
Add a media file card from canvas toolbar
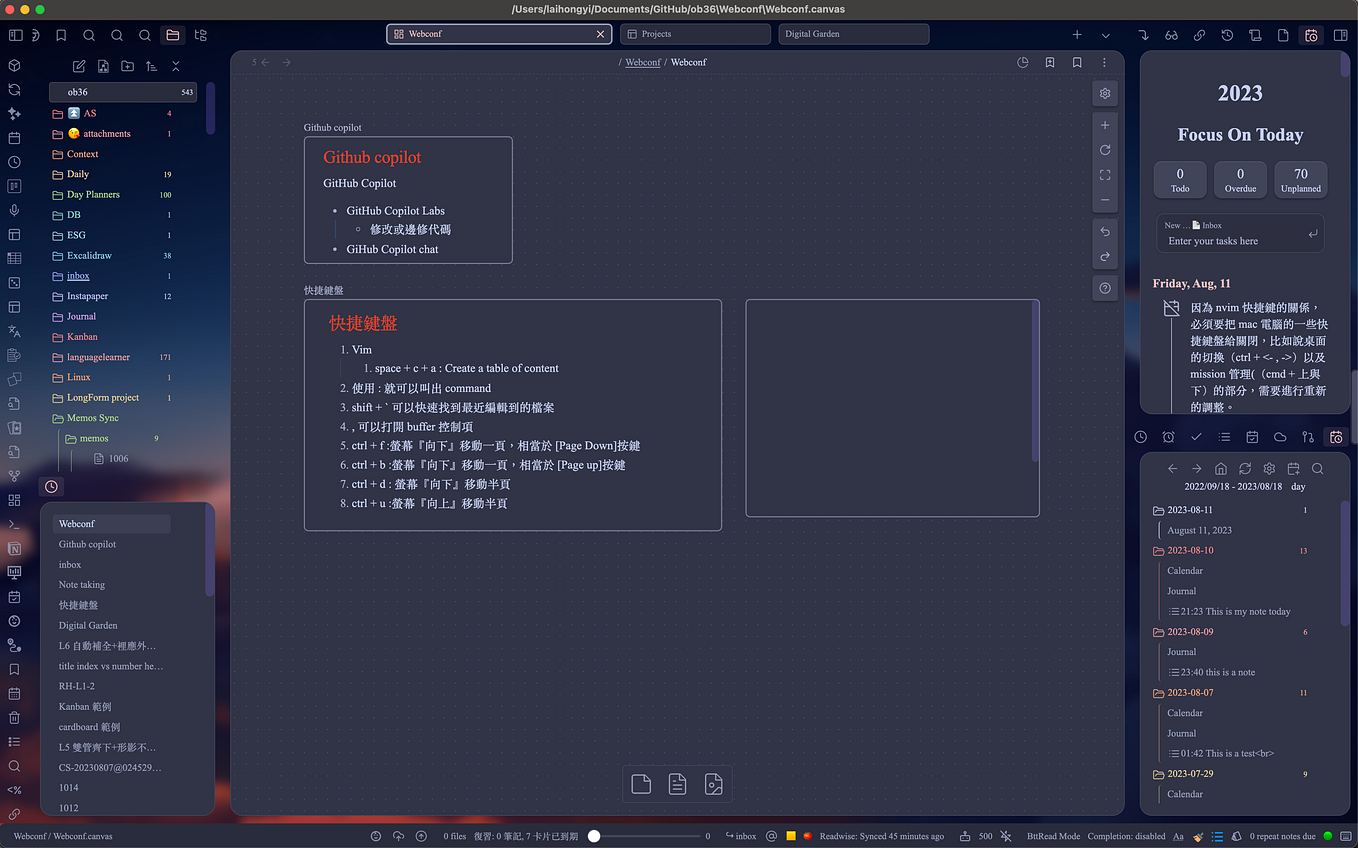pos(713,784)
